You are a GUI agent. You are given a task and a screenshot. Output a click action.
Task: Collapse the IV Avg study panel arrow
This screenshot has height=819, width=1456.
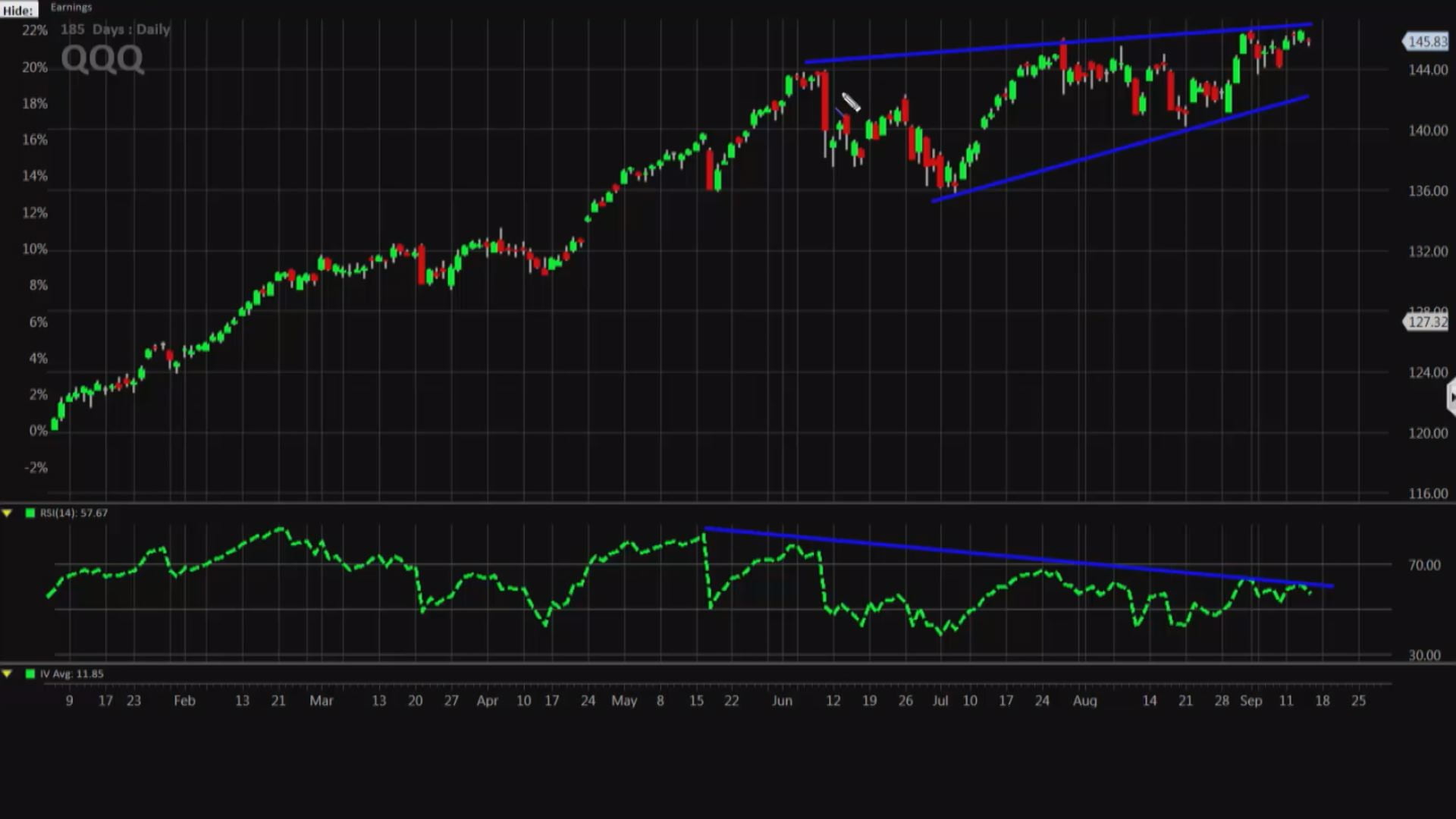[7, 673]
